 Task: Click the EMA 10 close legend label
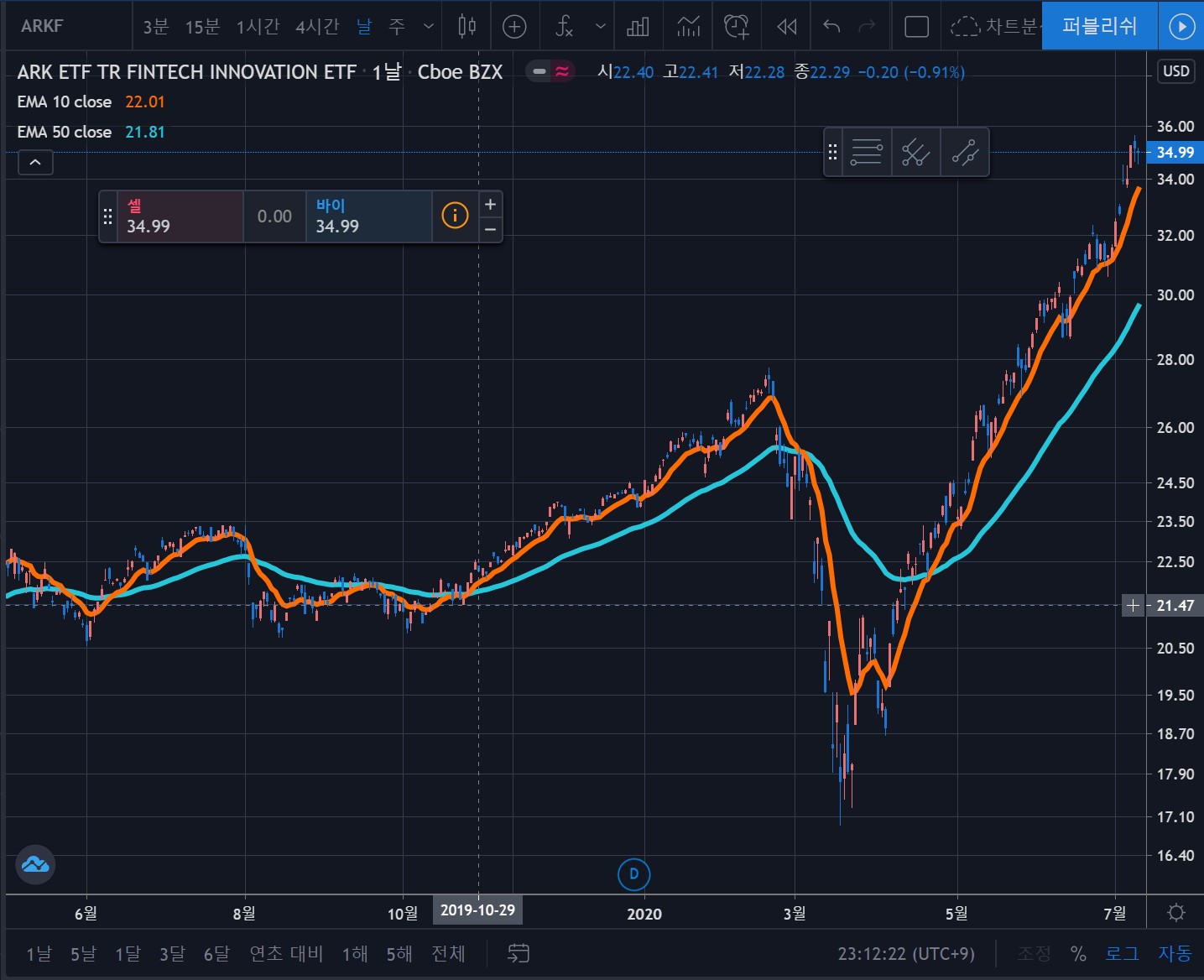[x=65, y=102]
